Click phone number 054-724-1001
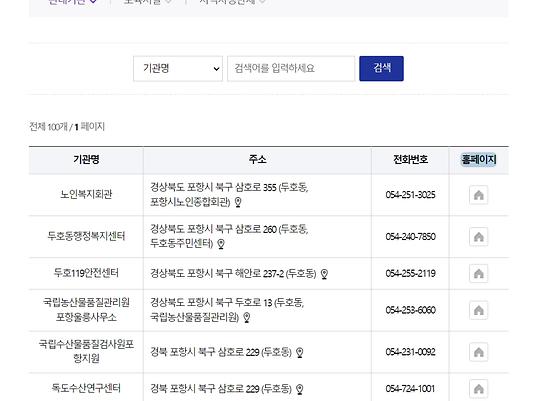The image size is (560, 401). (x=410, y=389)
